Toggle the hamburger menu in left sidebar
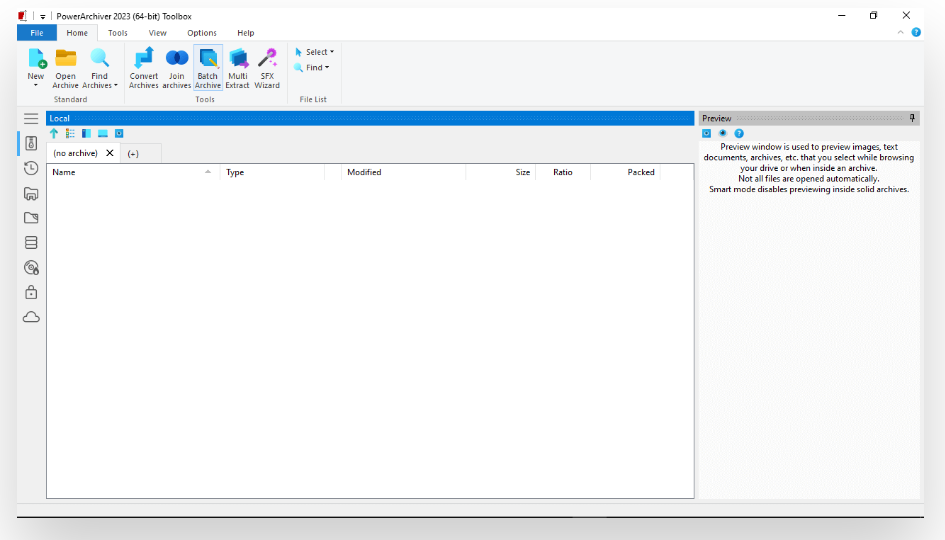The height and width of the screenshot is (540, 945). tap(31, 118)
